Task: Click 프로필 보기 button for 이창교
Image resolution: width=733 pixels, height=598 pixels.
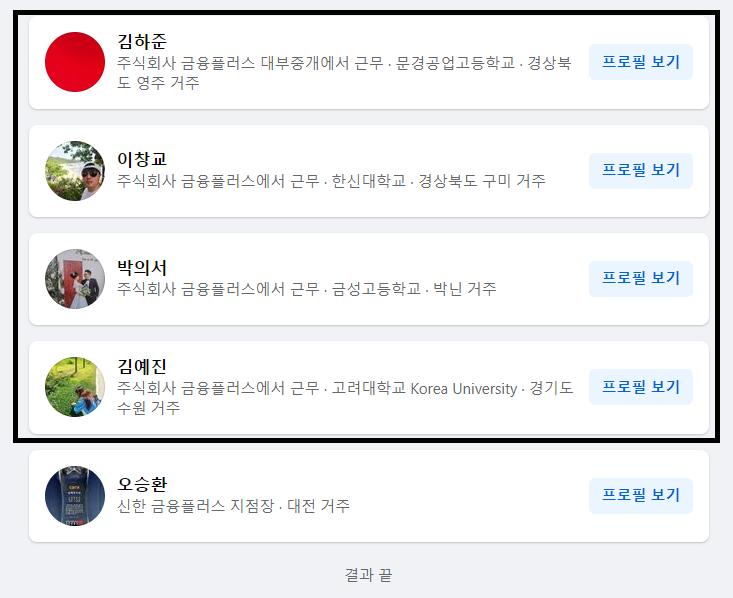Action: [640, 171]
